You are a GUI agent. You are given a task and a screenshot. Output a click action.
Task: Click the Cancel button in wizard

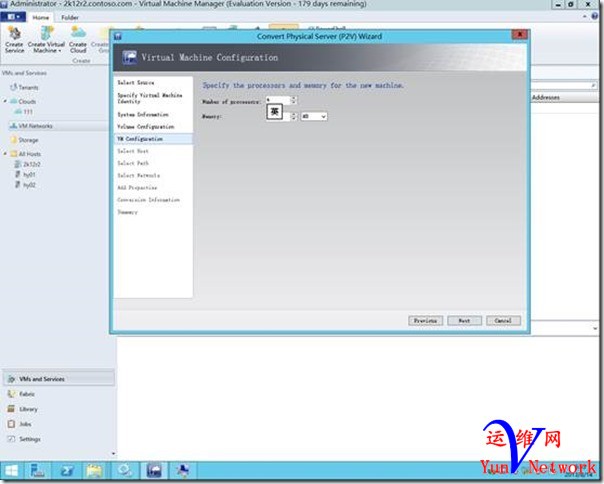503,321
